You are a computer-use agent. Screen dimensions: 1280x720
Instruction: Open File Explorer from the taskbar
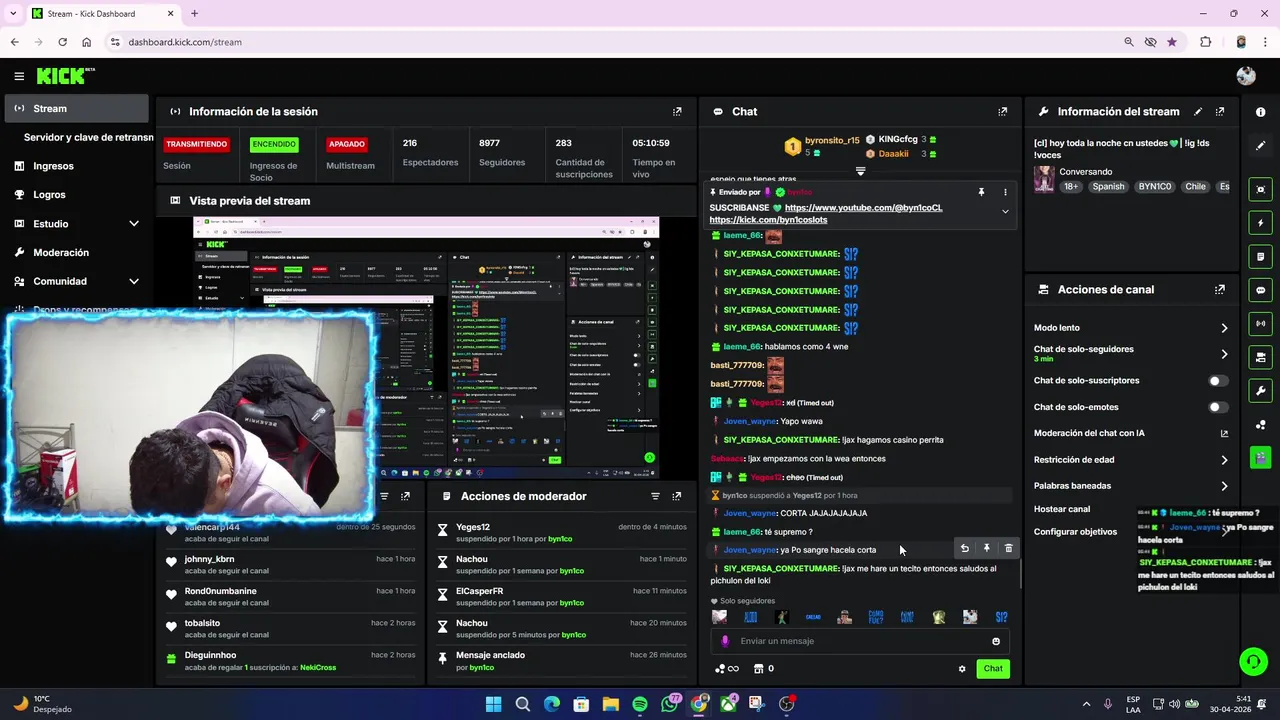pyautogui.click(x=610, y=704)
